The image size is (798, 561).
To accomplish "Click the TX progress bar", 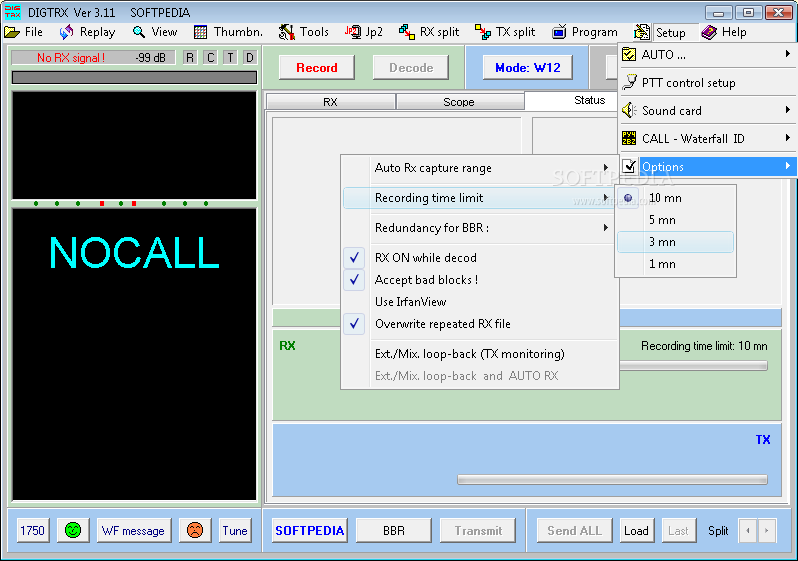I will pyautogui.click(x=612, y=480).
